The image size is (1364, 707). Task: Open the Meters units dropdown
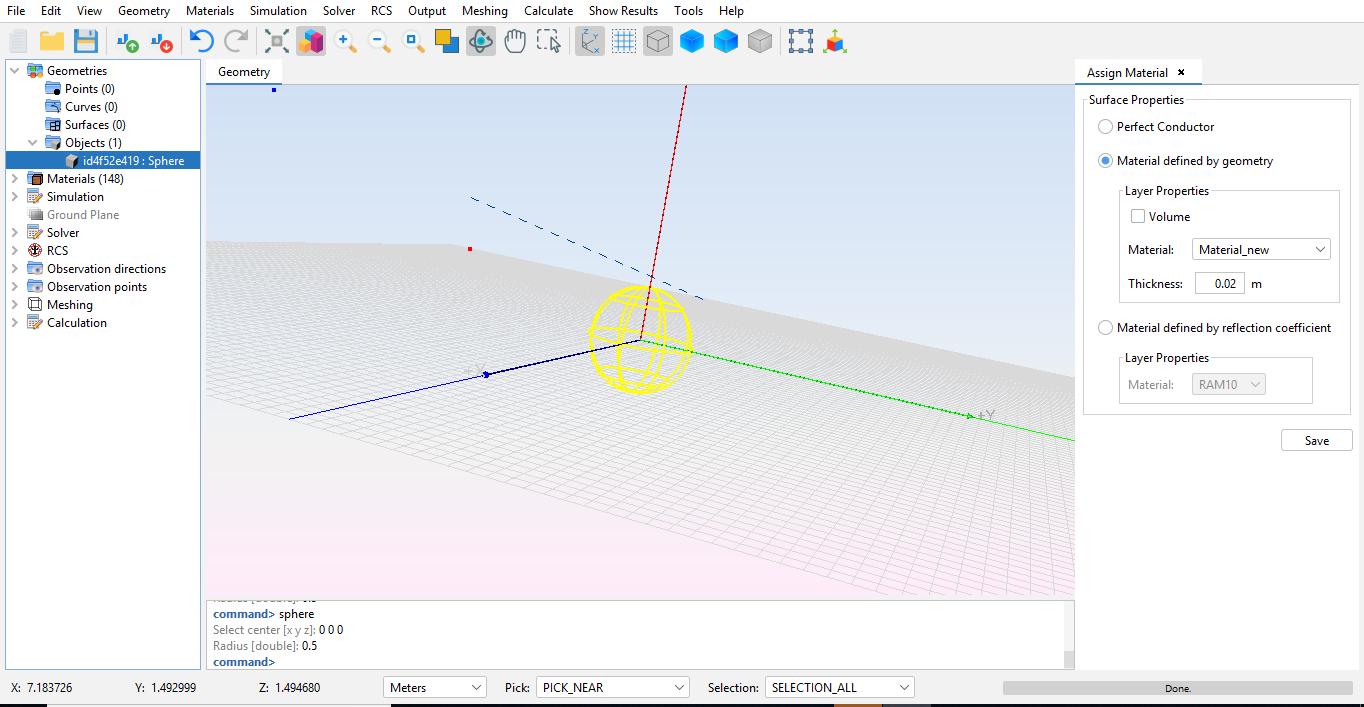coord(435,688)
